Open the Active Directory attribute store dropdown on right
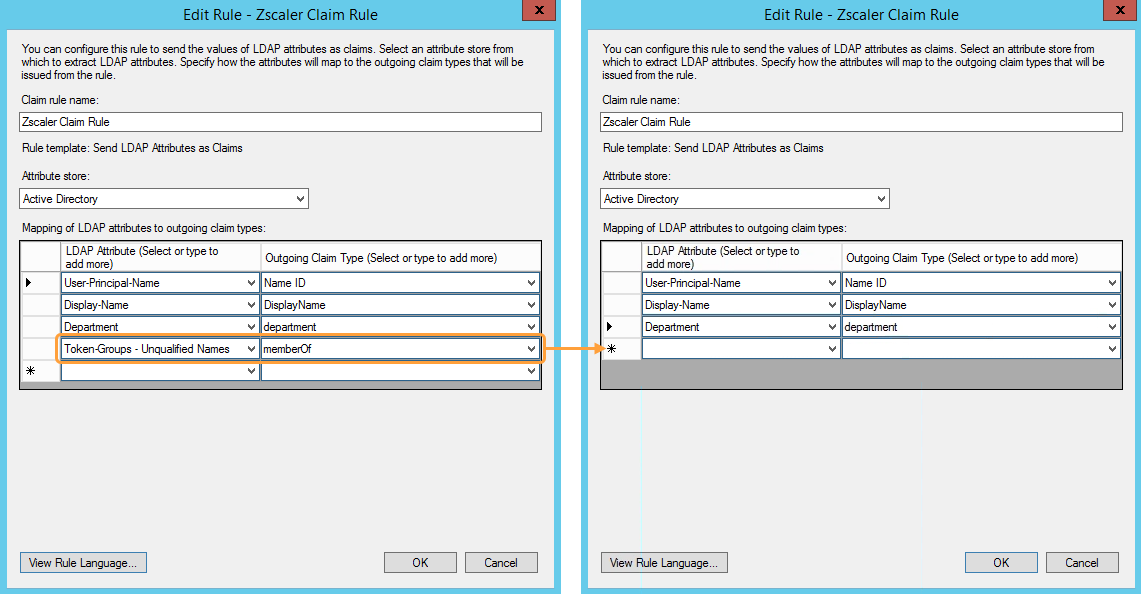The width and height of the screenshot is (1141, 594). click(x=879, y=198)
